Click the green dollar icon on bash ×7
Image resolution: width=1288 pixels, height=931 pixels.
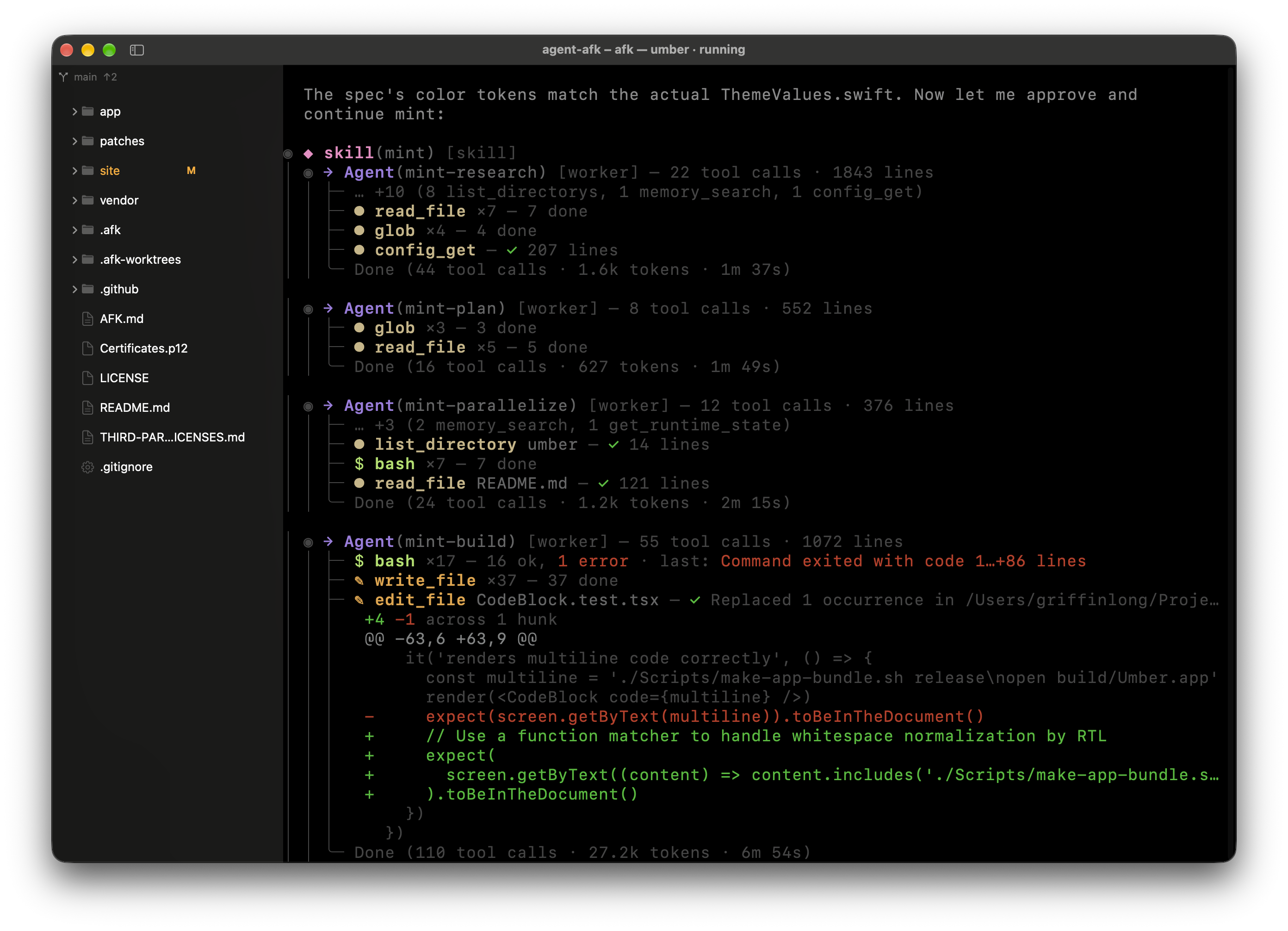[359, 464]
